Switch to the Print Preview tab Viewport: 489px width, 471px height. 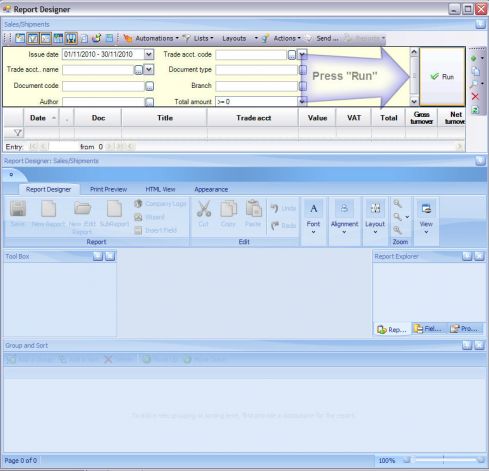[108, 189]
